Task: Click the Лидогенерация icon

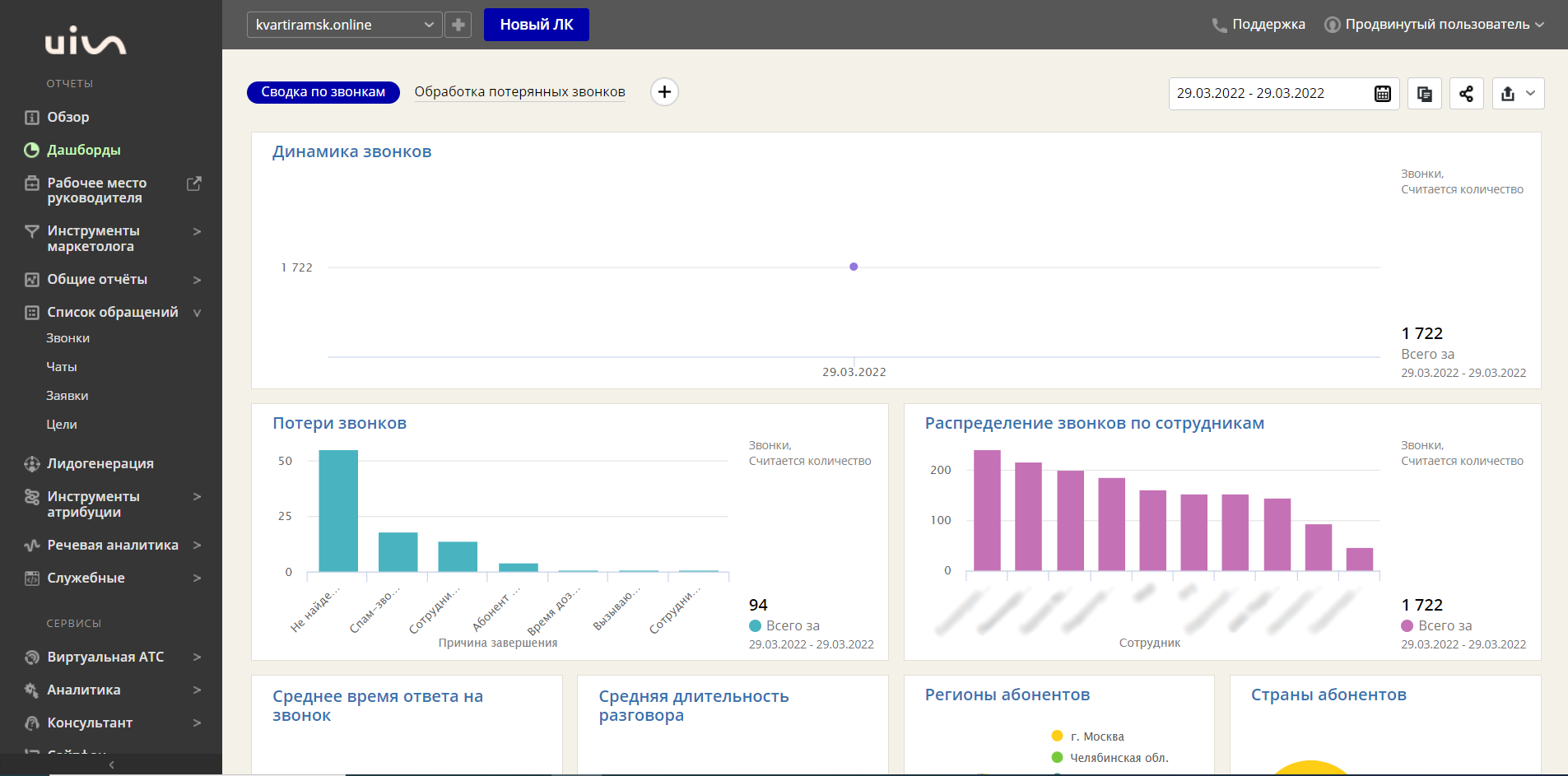Action: point(31,464)
